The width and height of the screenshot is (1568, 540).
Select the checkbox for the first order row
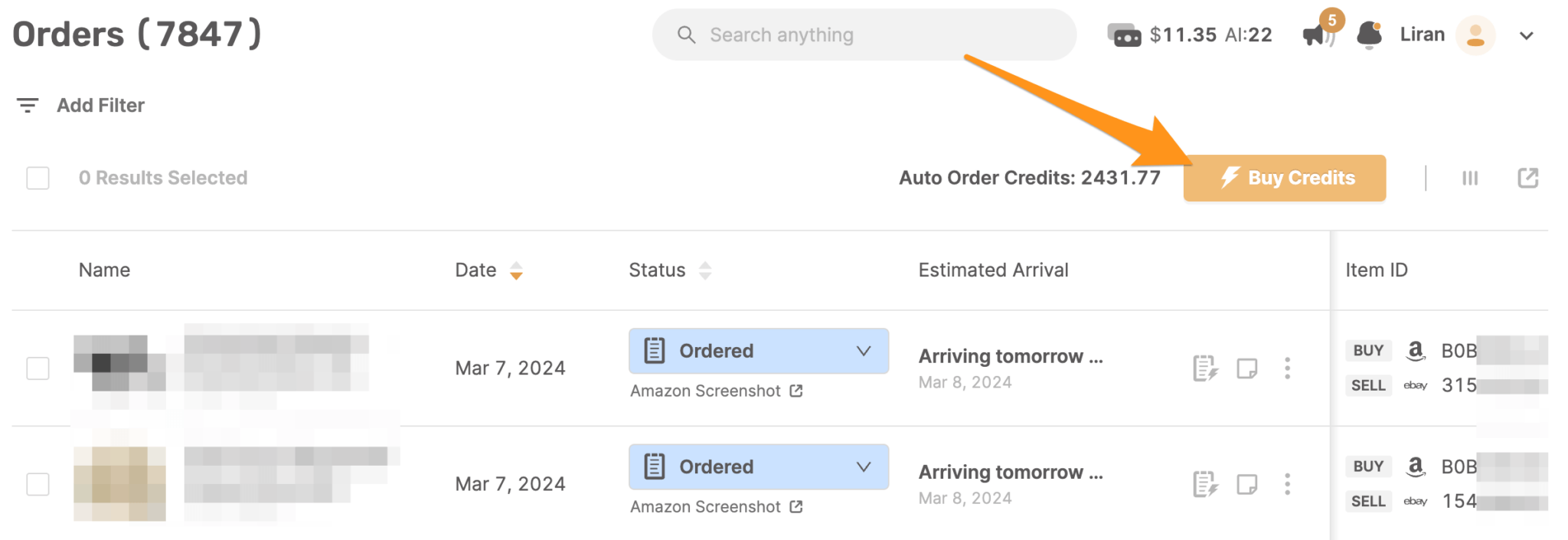pyautogui.click(x=37, y=368)
